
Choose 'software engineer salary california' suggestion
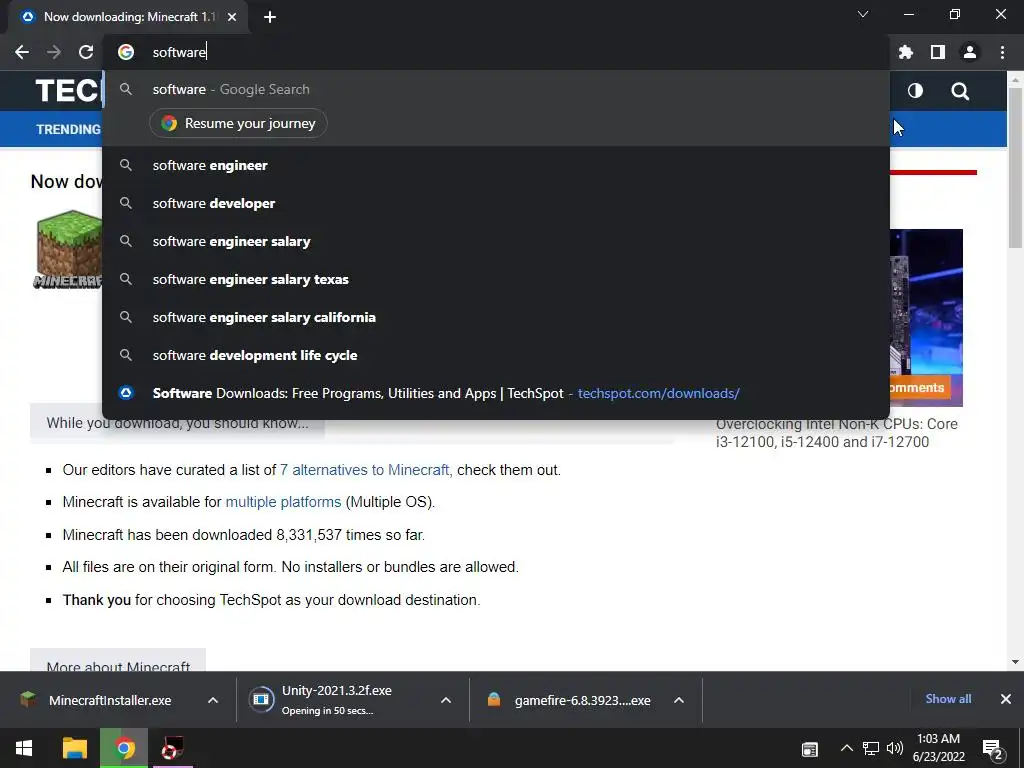[x=496, y=317]
